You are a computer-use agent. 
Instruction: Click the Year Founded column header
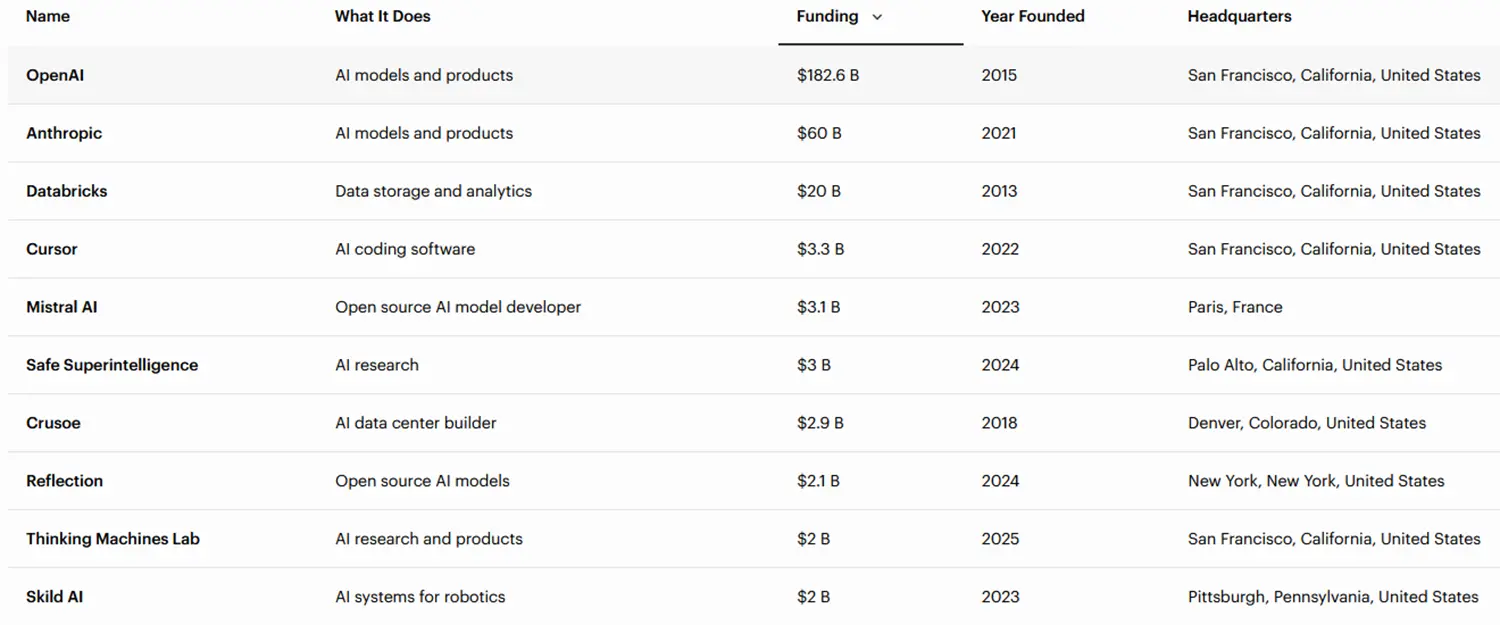[1032, 16]
